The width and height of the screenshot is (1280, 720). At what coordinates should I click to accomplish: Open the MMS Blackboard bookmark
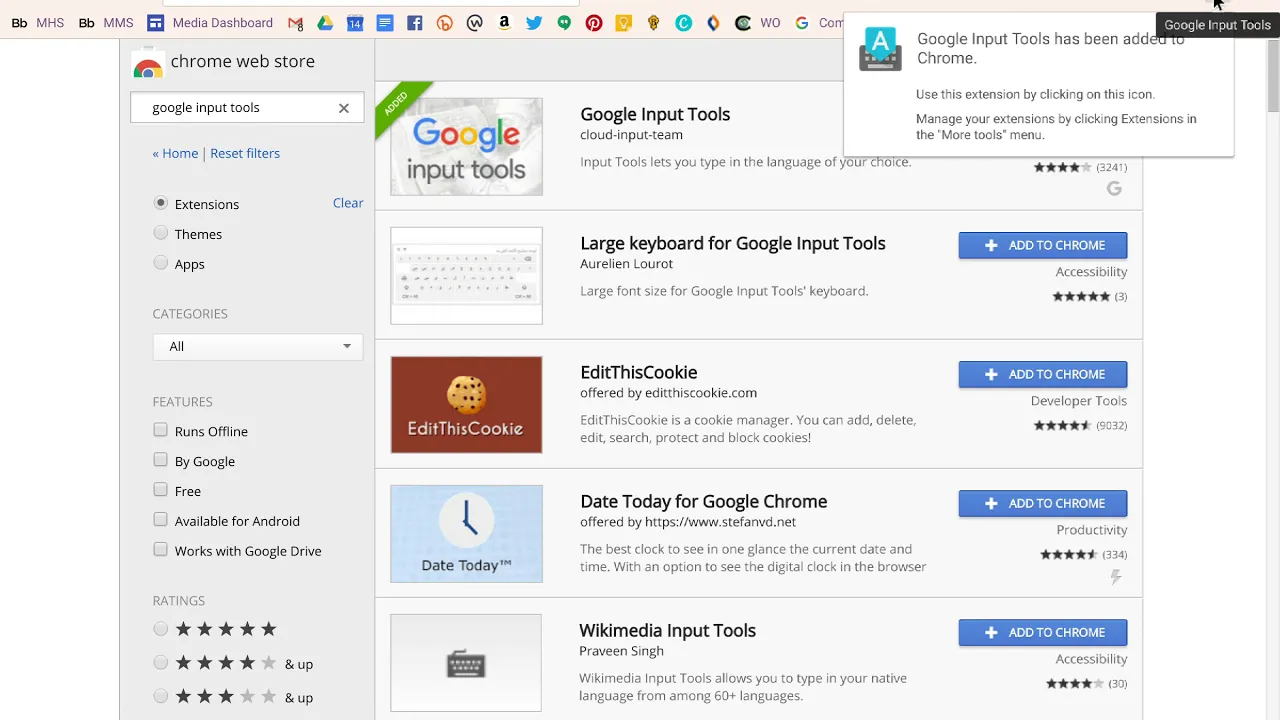pos(105,23)
